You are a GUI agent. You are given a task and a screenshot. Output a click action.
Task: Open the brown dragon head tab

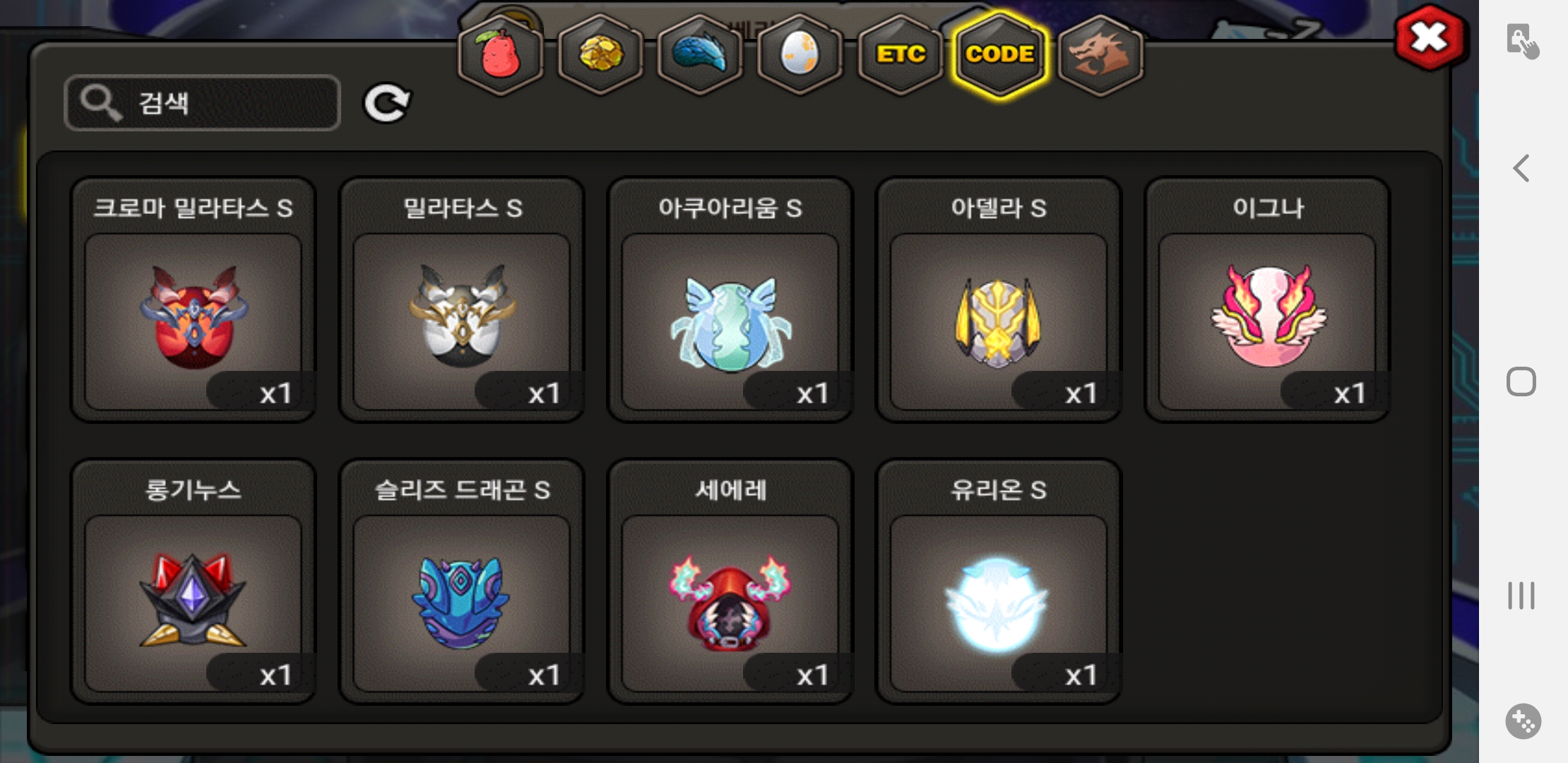(x=1100, y=54)
